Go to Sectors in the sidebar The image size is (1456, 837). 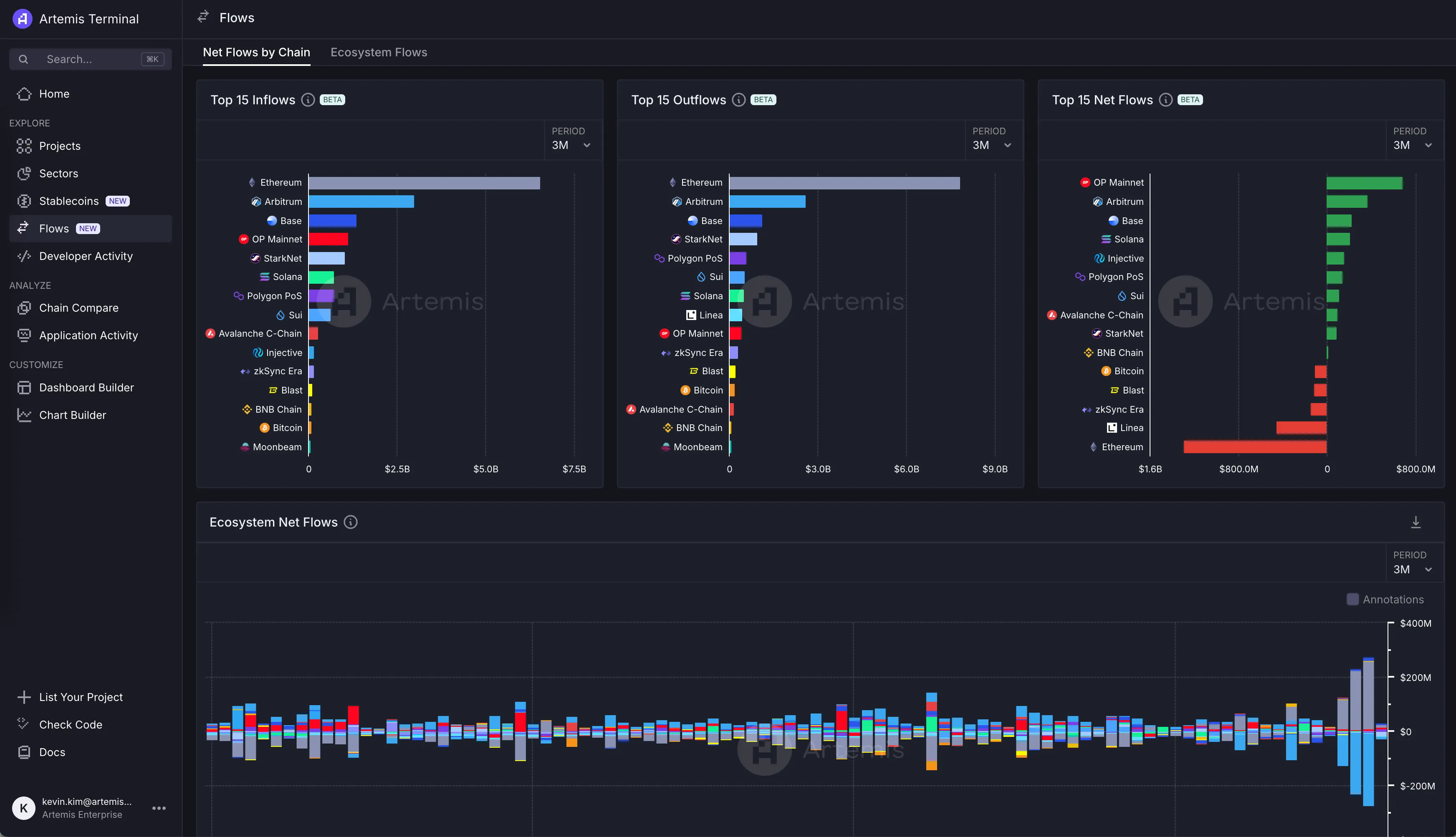[x=90, y=174]
